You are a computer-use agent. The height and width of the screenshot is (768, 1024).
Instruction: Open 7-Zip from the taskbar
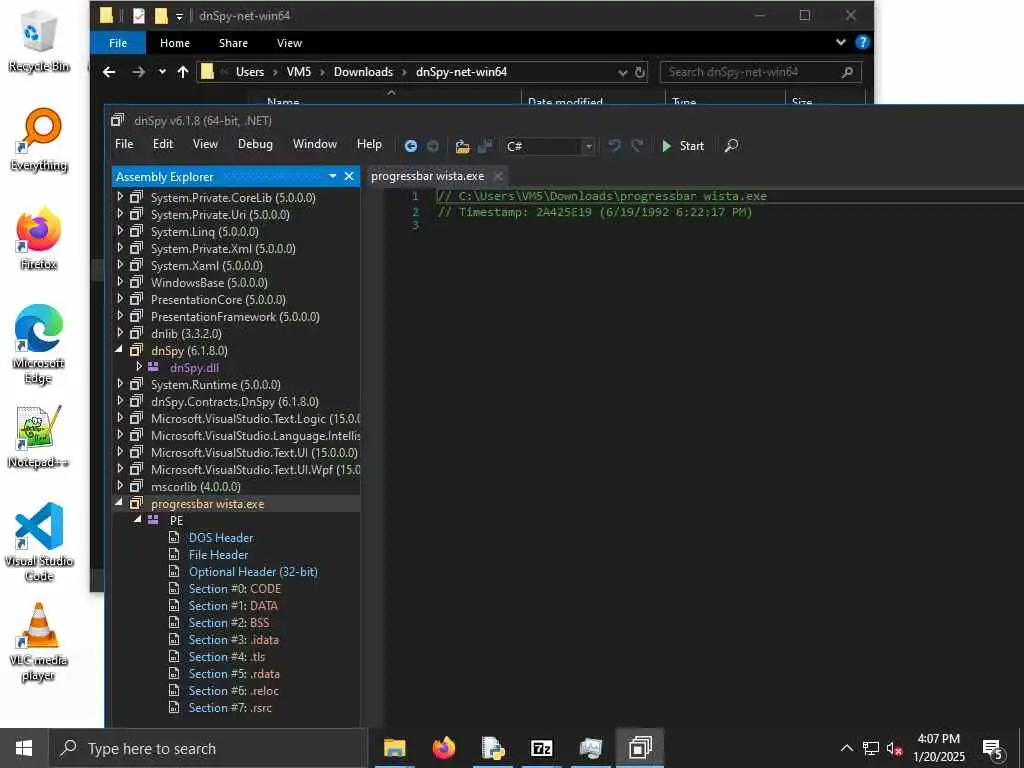coord(541,748)
